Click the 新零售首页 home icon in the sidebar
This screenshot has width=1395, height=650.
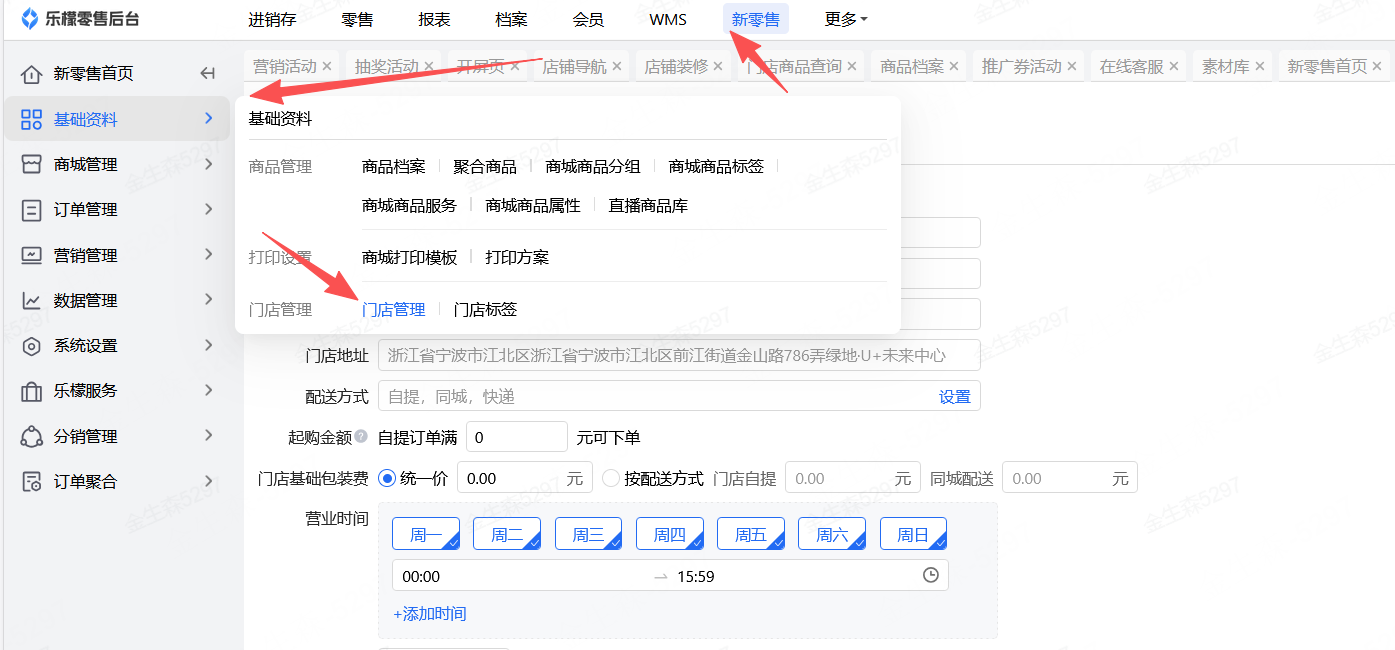coord(32,74)
